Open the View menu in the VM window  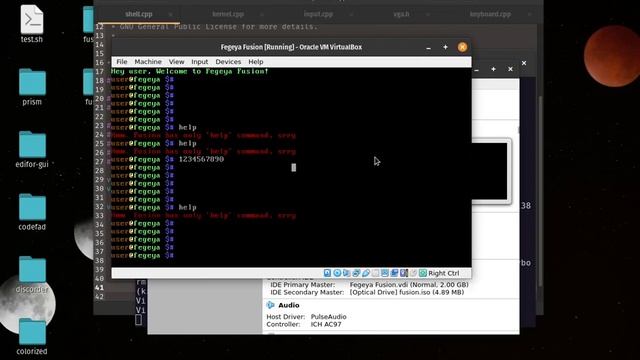point(176,62)
